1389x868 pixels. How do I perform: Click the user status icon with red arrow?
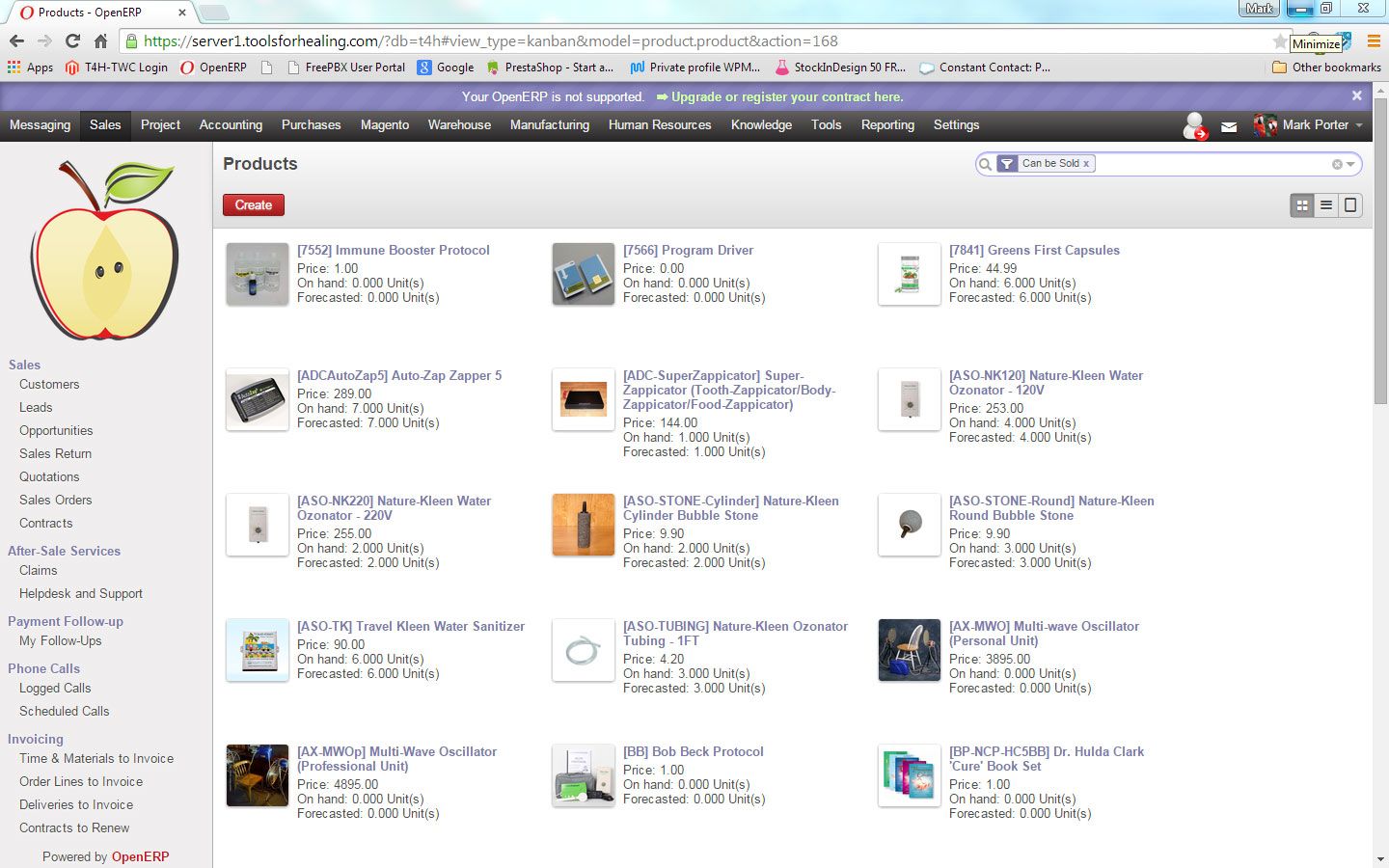tap(1195, 126)
